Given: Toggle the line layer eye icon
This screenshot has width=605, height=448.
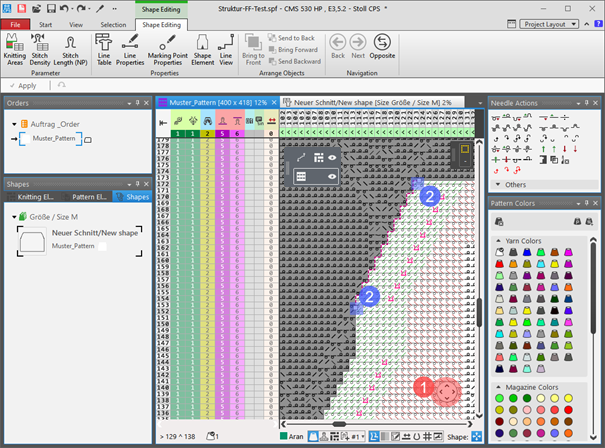Looking at the screenshot, I should click(x=333, y=157).
